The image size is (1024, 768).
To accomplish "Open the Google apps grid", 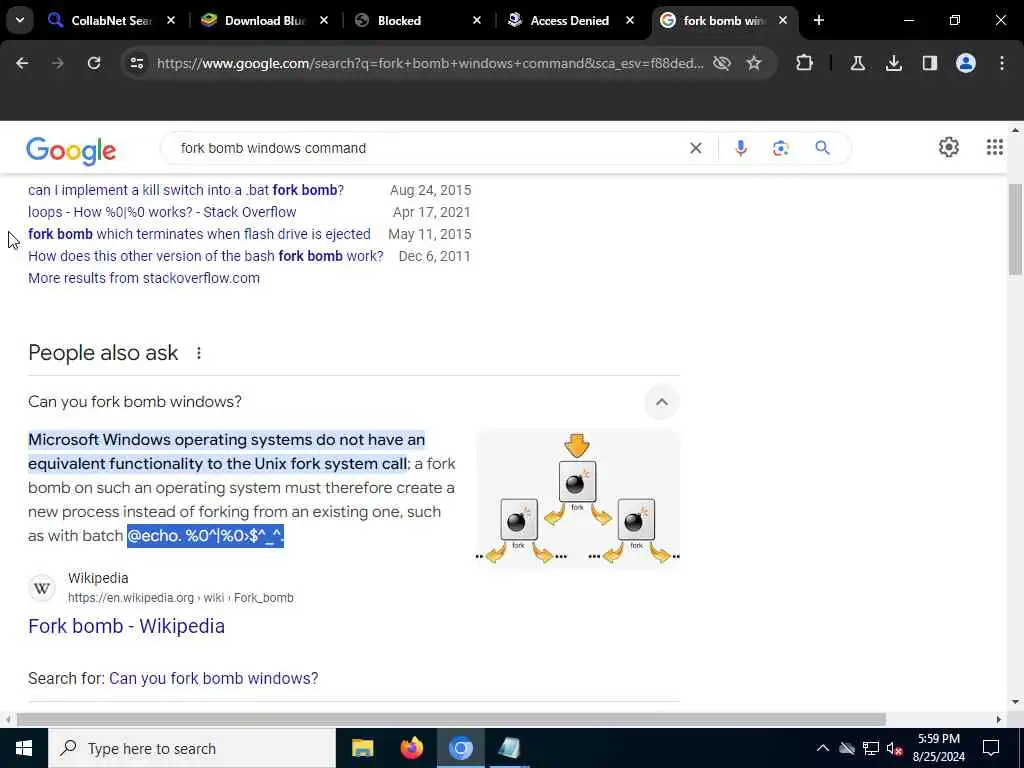I will pos(995,147).
